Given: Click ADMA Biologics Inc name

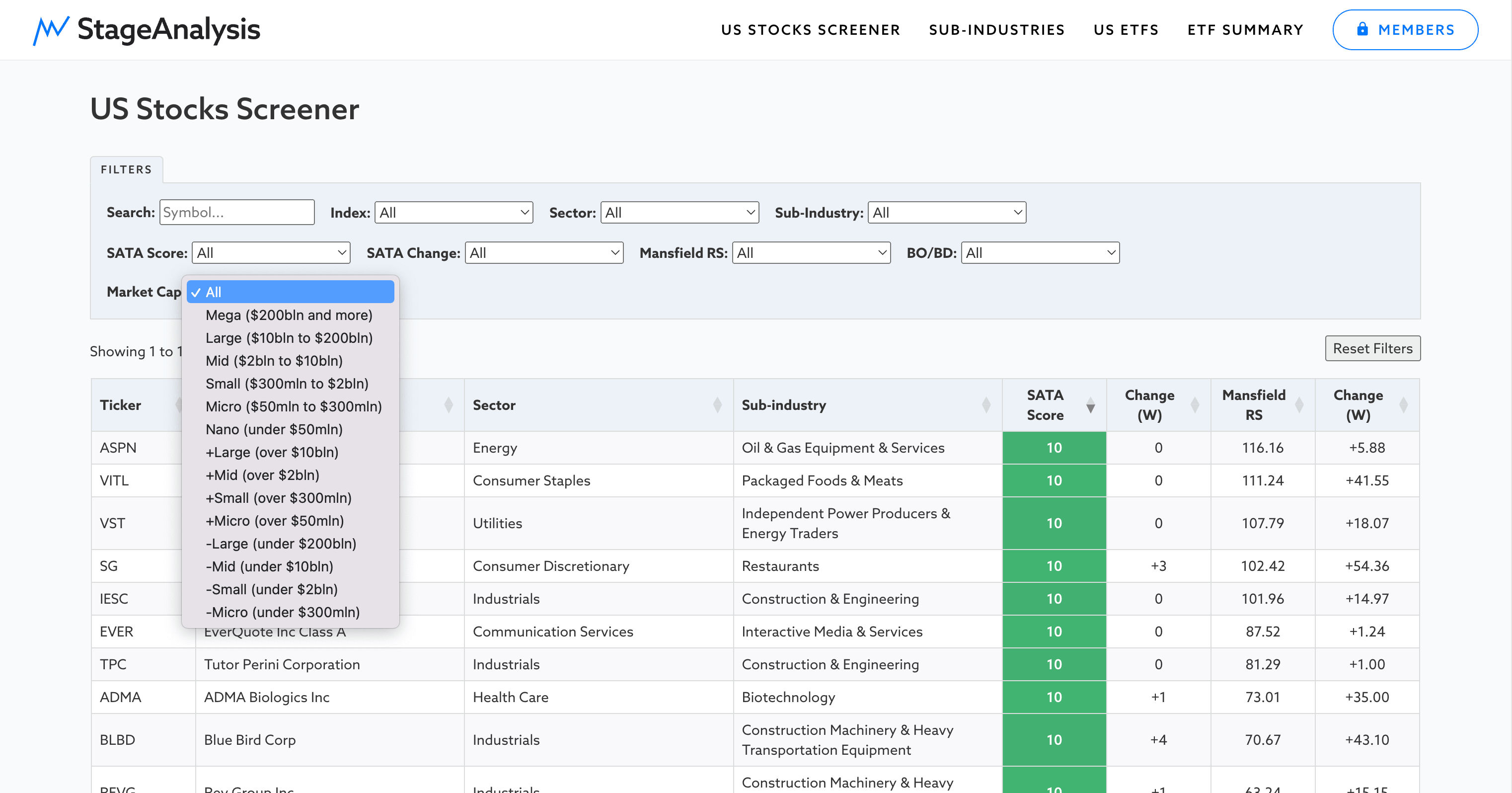Looking at the screenshot, I should pos(266,698).
